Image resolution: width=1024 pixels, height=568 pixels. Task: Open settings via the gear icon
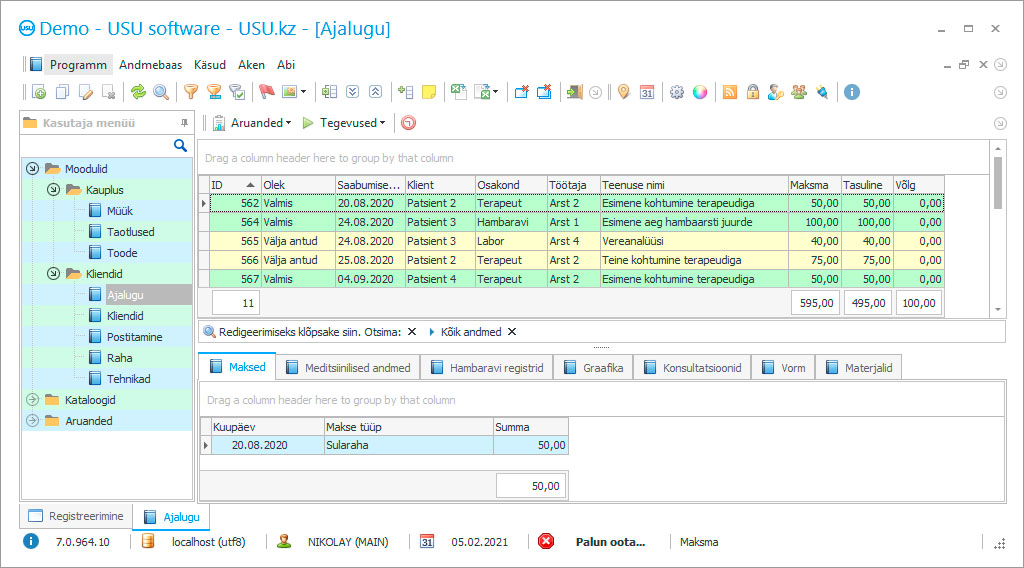(x=677, y=92)
